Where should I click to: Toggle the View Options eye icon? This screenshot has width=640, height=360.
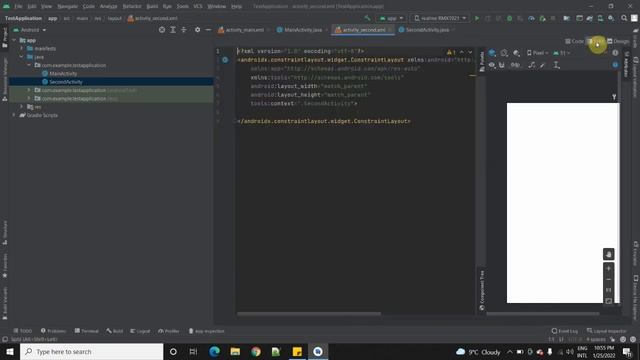point(492,65)
